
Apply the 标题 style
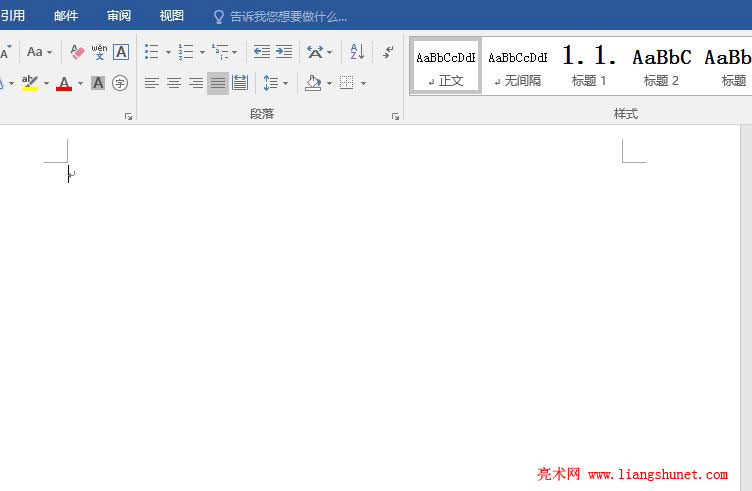[727, 66]
